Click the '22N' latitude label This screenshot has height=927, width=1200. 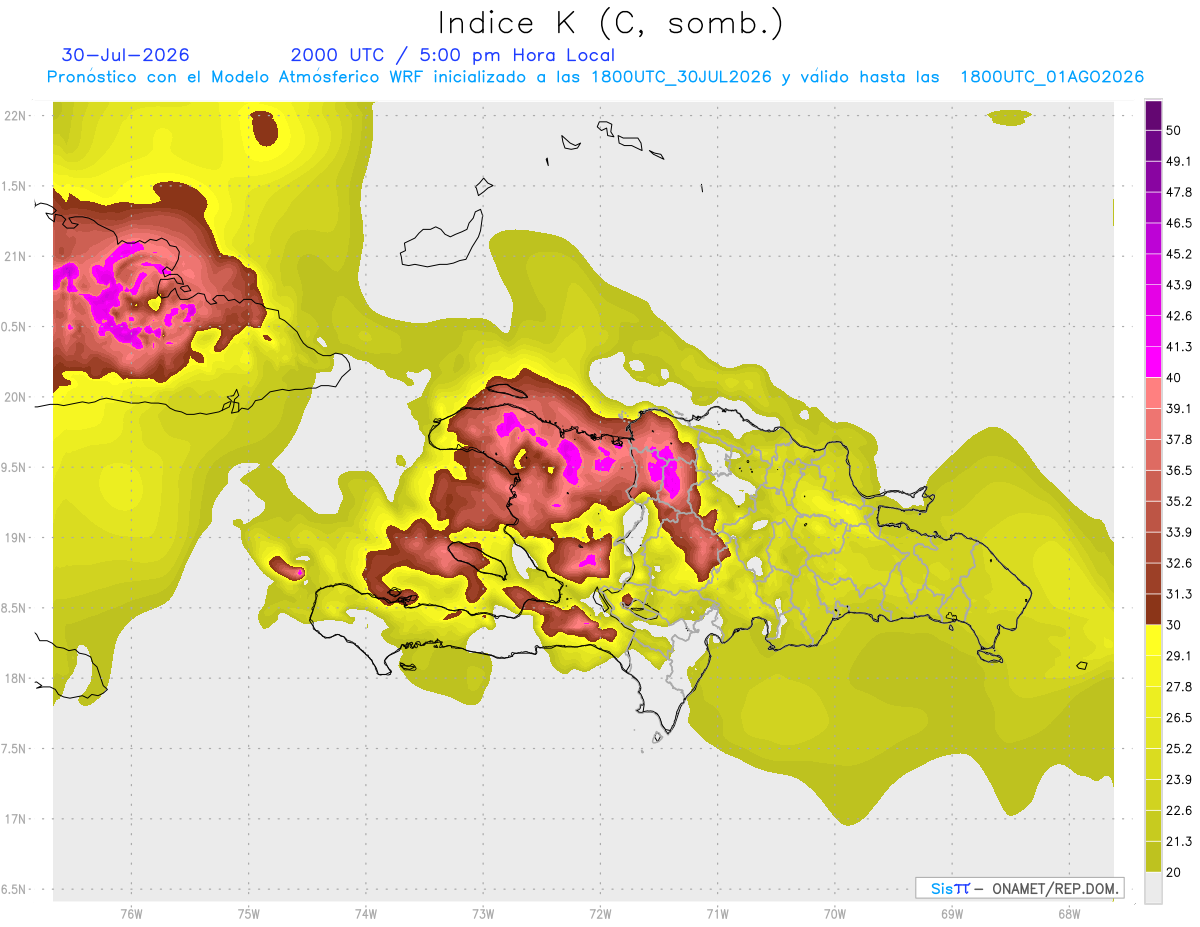[x=17, y=116]
